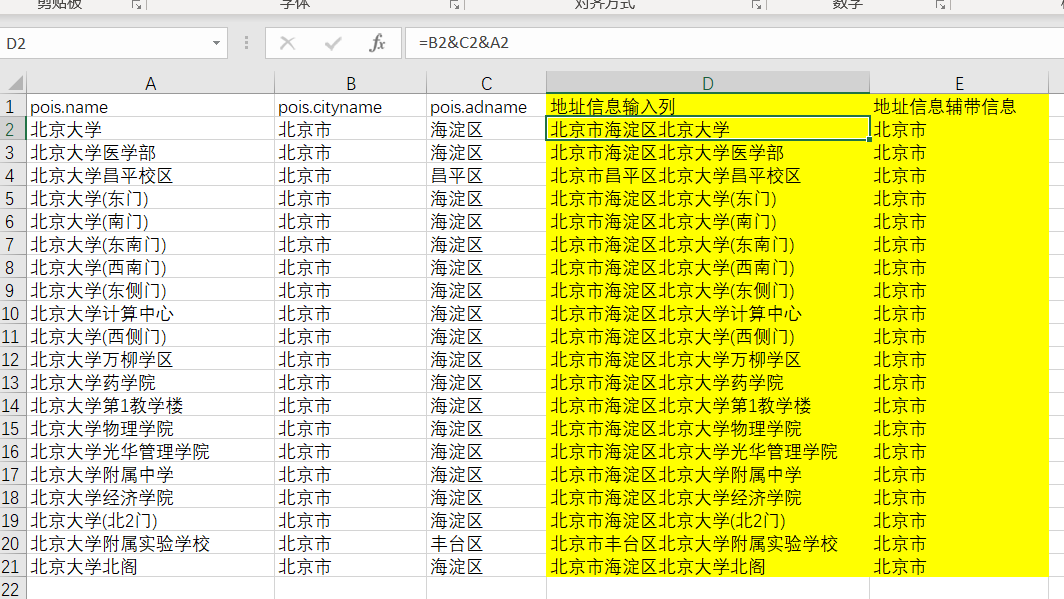Click cell '北京大学光华管理学院' in column A
Image resolution: width=1064 pixels, height=599 pixels.
151,451
